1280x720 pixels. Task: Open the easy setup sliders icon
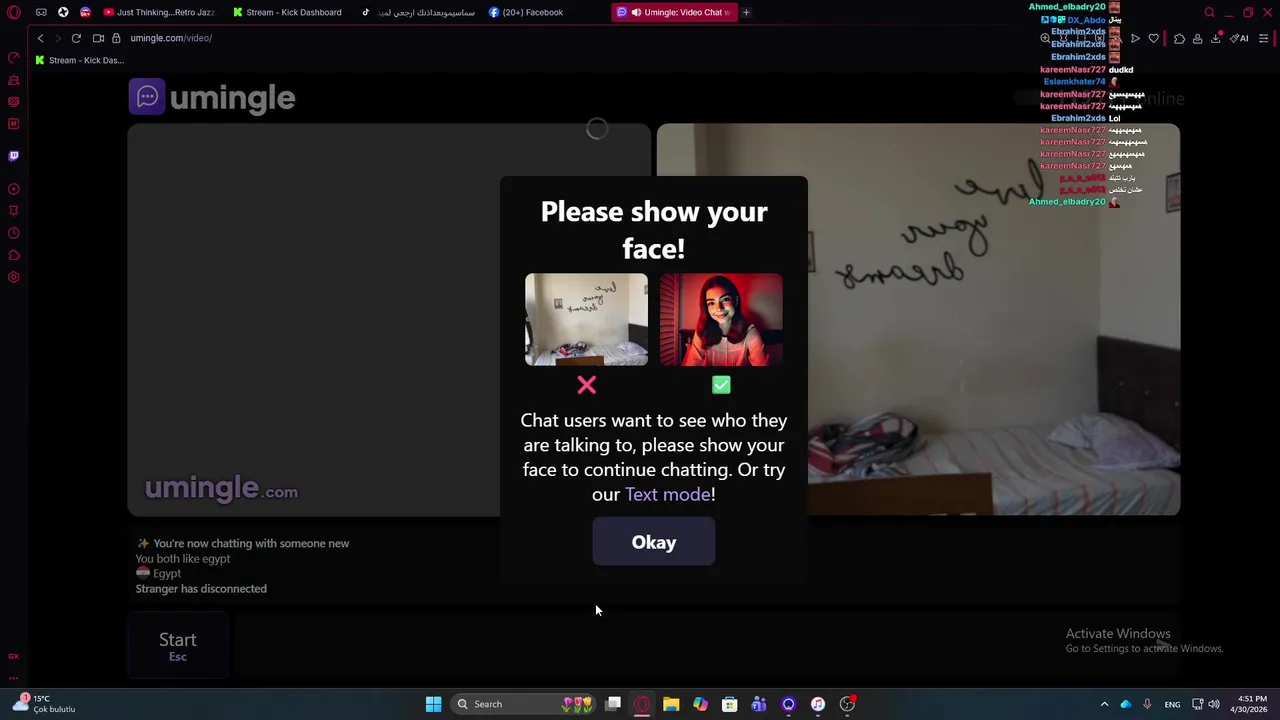(1264, 38)
